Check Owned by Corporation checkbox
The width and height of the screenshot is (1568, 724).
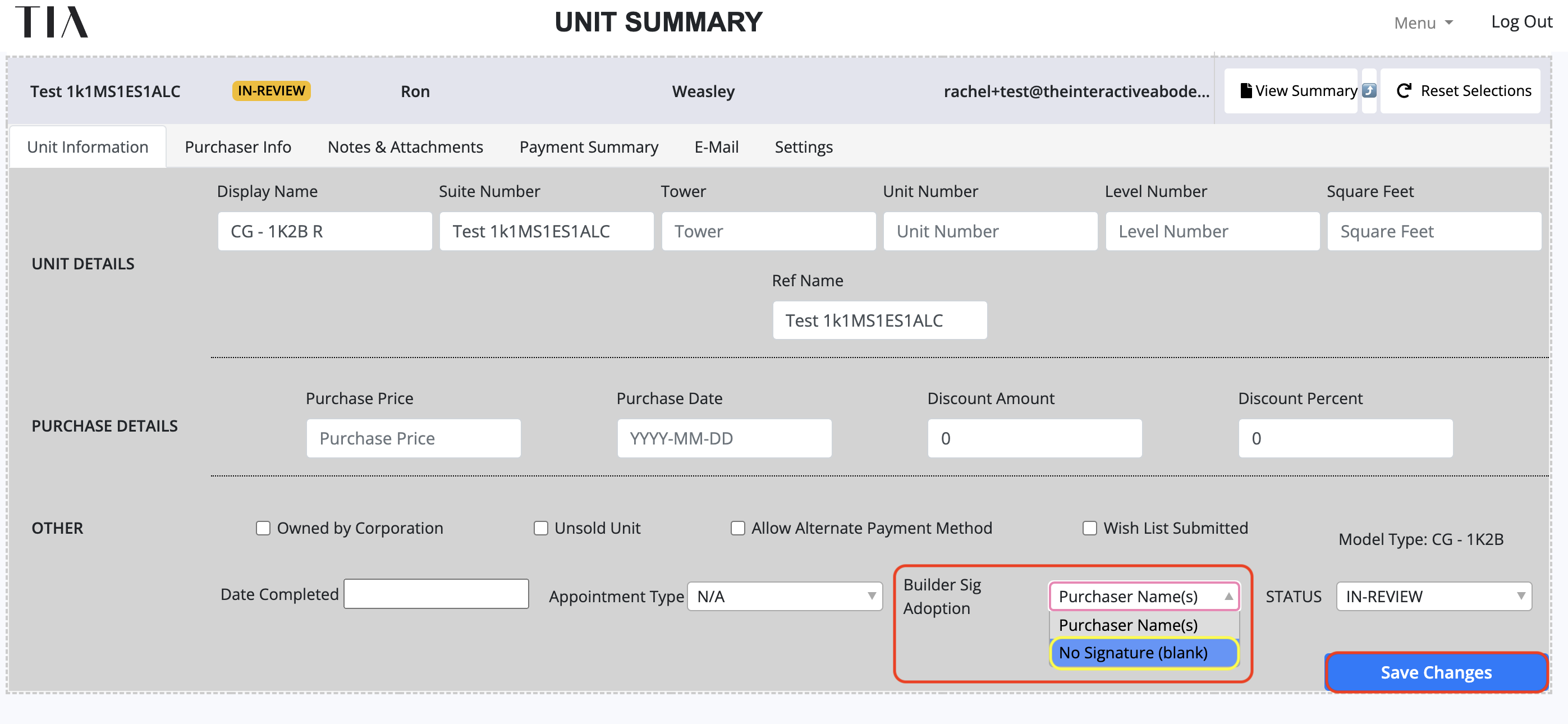(x=263, y=528)
